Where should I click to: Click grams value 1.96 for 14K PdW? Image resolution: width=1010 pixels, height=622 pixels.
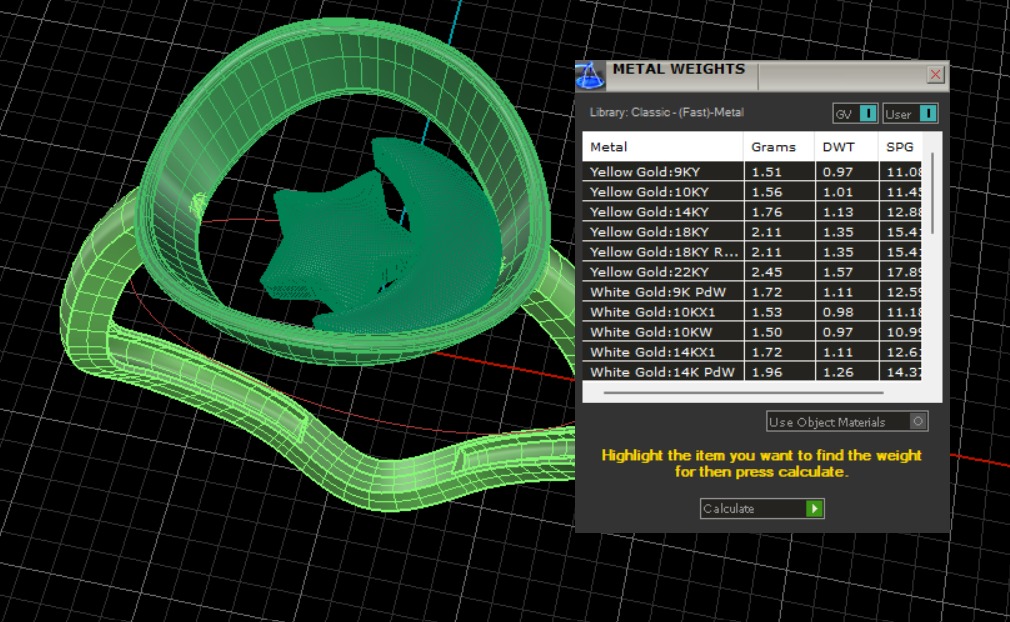[767, 372]
